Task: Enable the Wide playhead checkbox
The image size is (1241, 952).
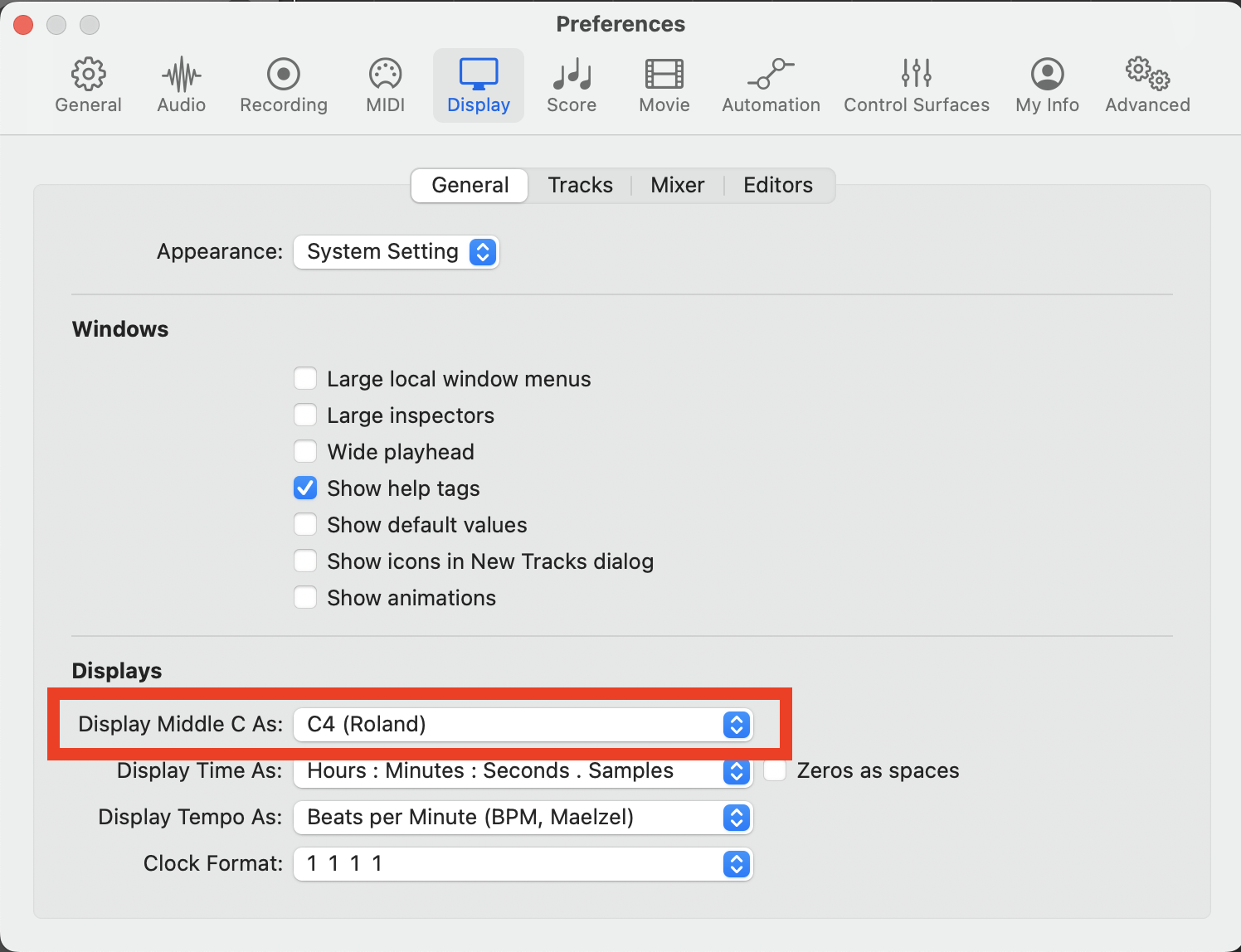Action: click(305, 452)
